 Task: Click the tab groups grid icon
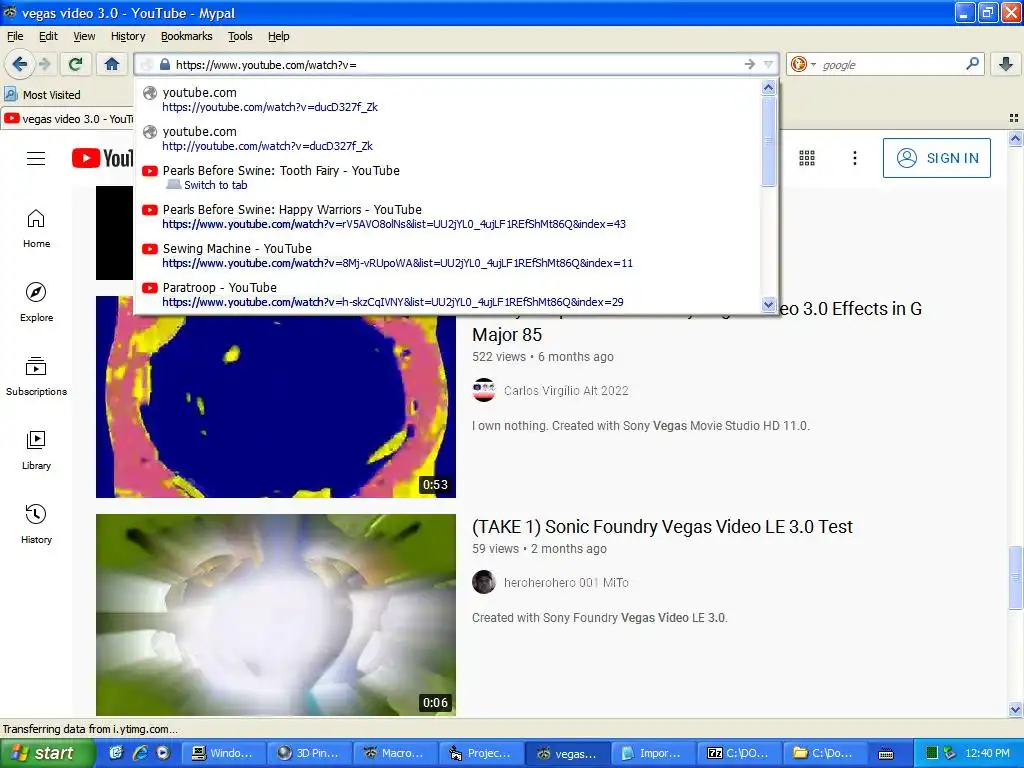point(1014,118)
